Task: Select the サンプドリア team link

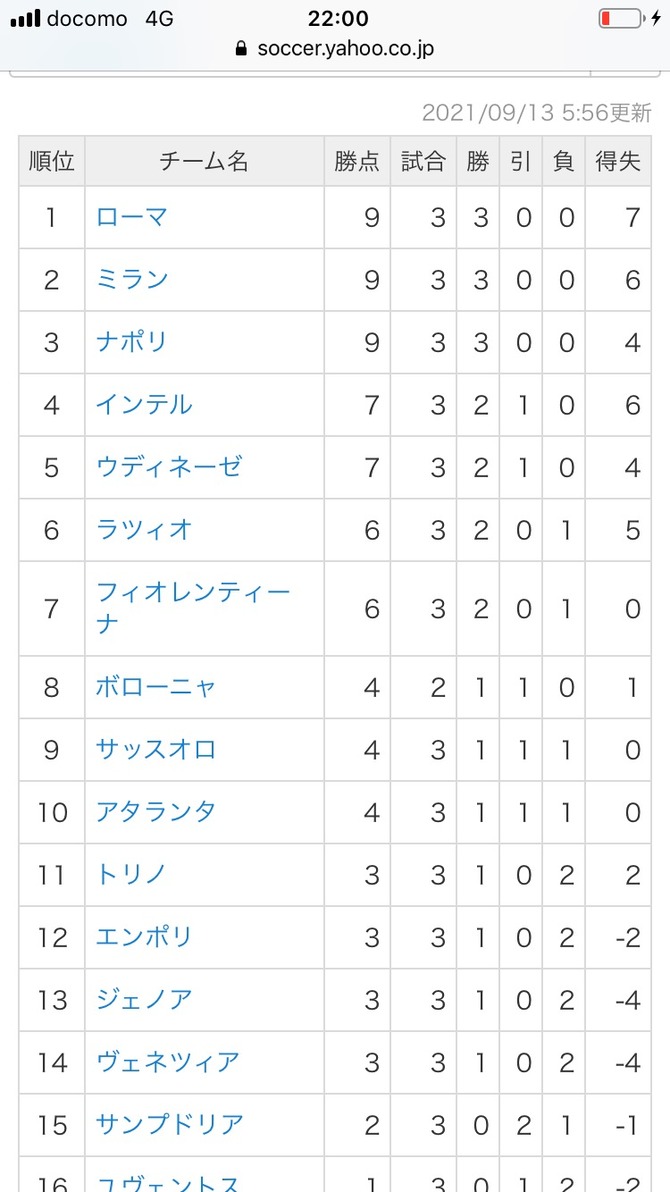Action: pyautogui.click(x=170, y=1124)
